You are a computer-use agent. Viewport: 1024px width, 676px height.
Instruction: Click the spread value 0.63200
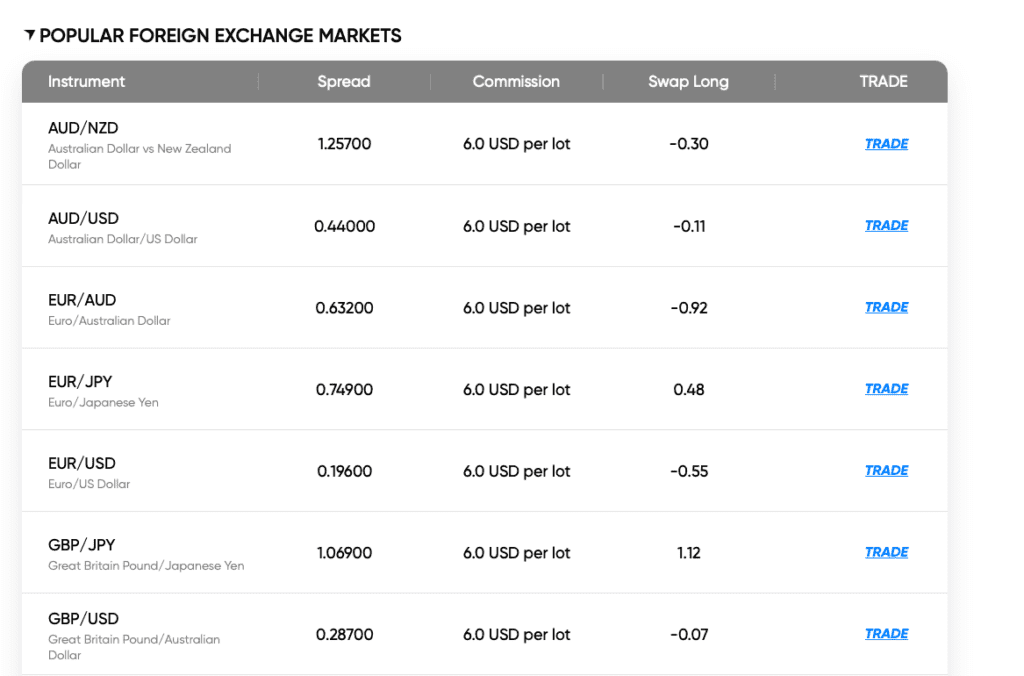(x=344, y=308)
